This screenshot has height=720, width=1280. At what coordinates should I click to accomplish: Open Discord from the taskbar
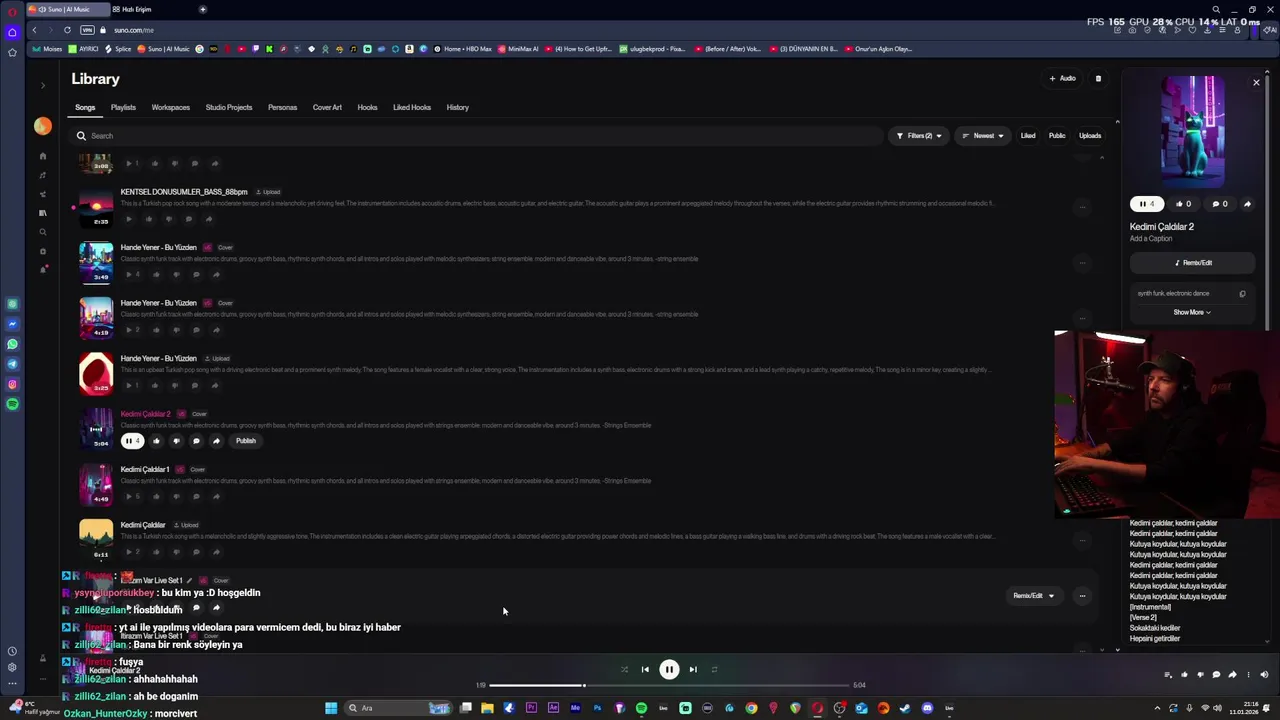pyautogui.click(x=927, y=708)
